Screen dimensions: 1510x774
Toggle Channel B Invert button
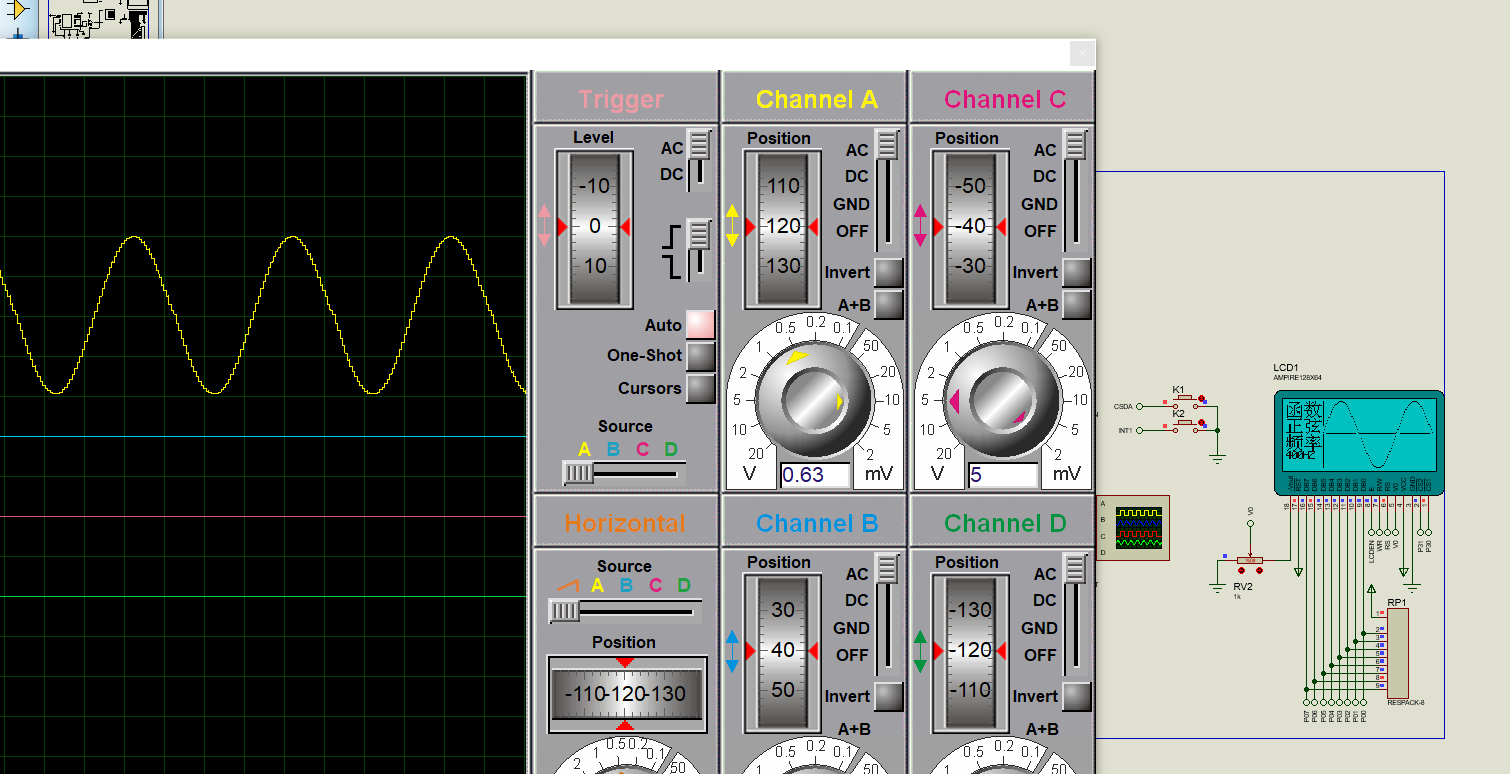coord(888,696)
